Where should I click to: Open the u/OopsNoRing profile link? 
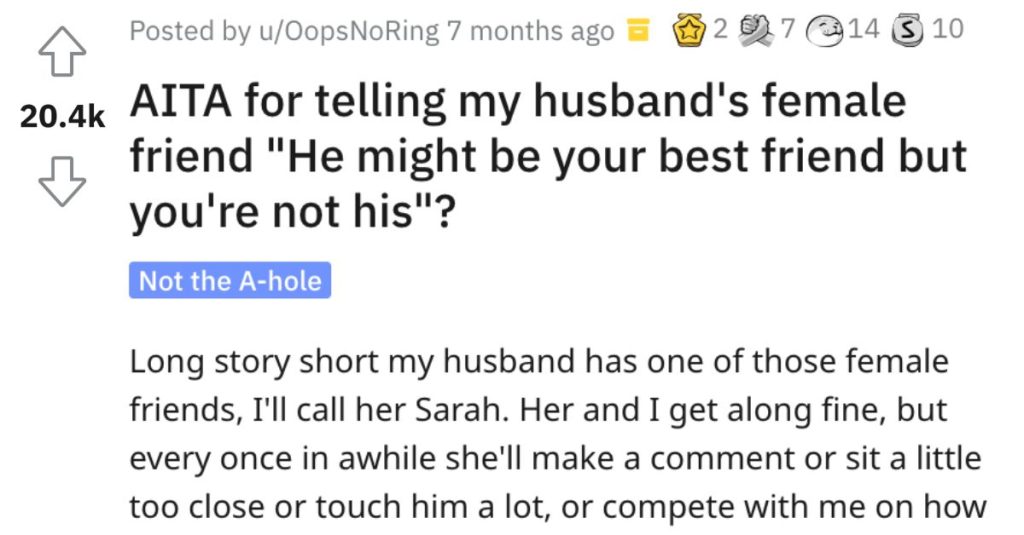point(349,31)
